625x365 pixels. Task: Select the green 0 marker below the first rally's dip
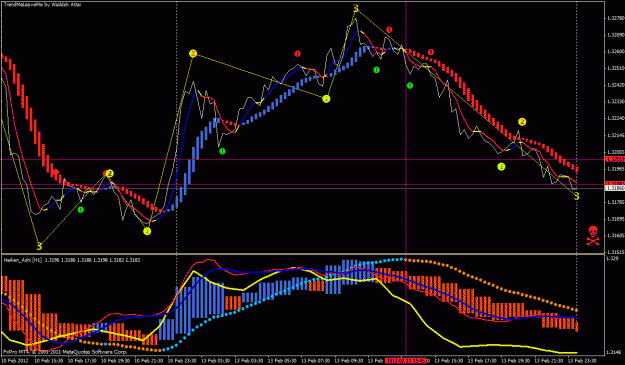pyautogui.click(x=222, y=151)
